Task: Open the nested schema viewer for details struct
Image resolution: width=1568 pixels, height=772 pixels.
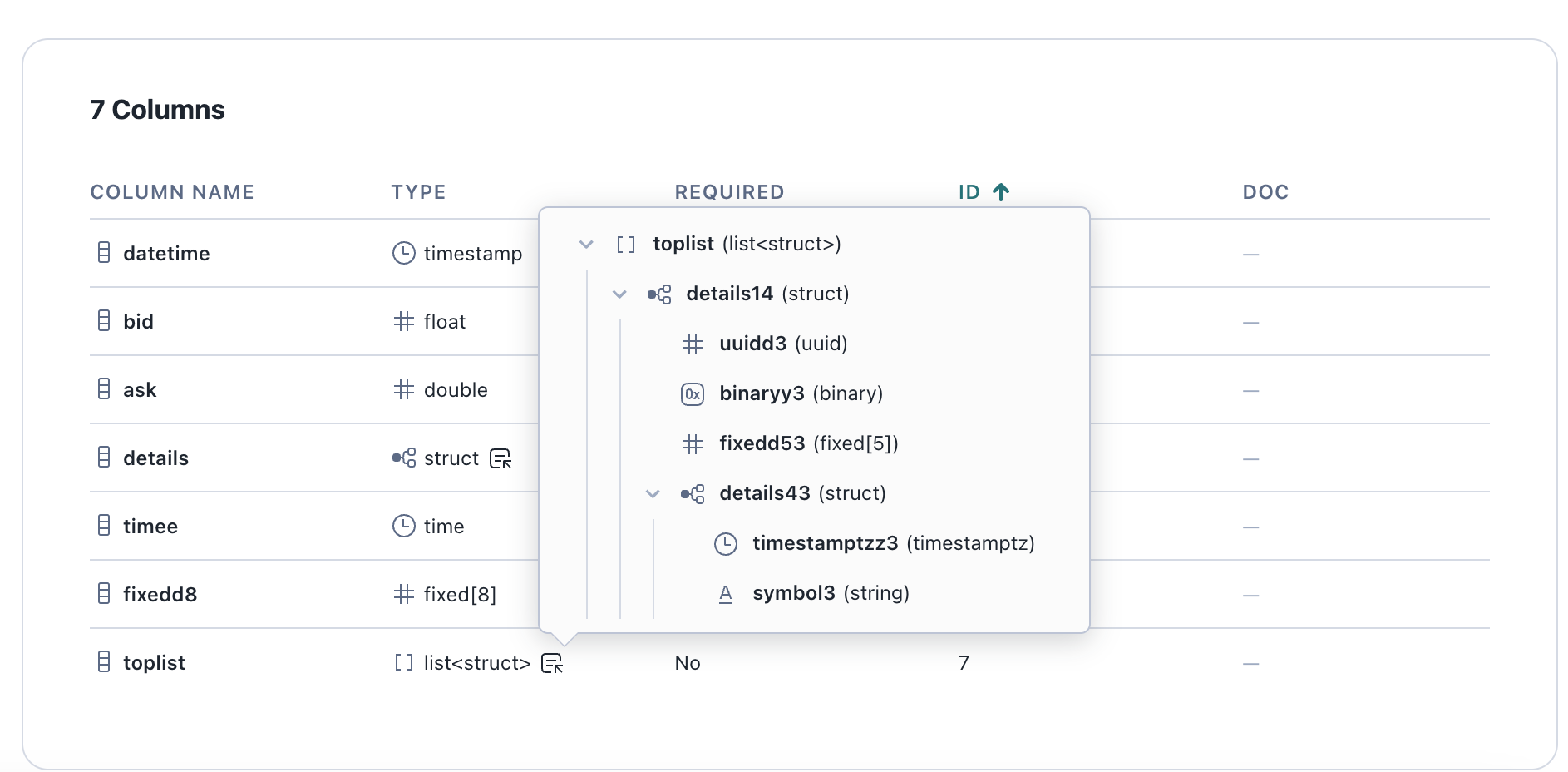Action: [x=500, y=458]
